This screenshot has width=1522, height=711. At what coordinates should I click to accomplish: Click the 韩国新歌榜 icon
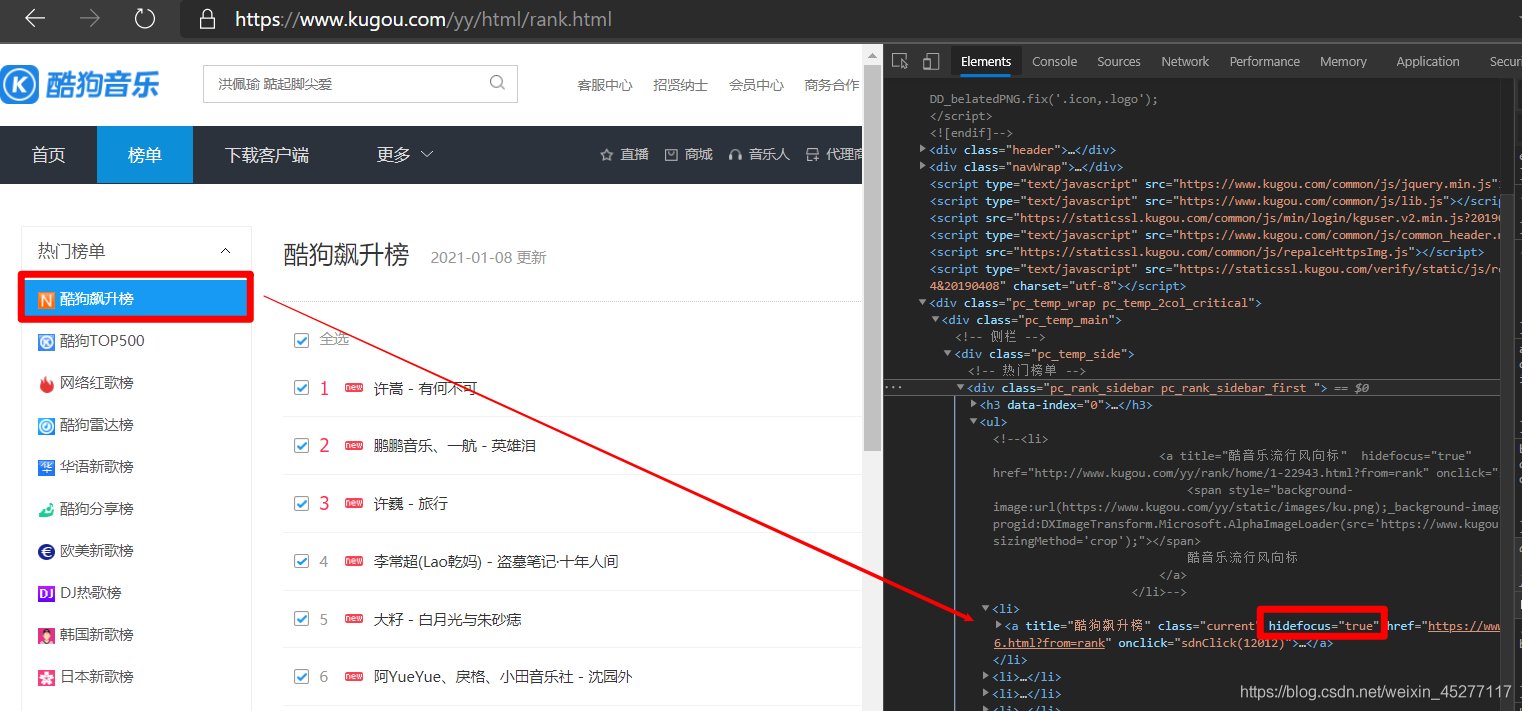46,635
